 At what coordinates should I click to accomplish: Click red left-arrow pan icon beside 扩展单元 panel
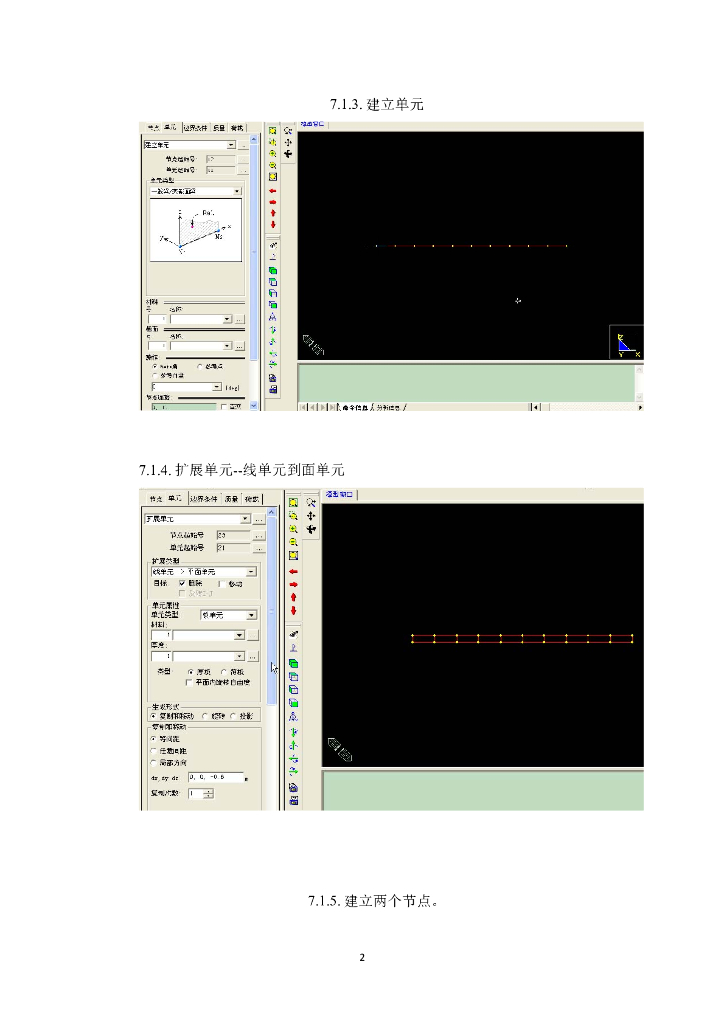293,572
